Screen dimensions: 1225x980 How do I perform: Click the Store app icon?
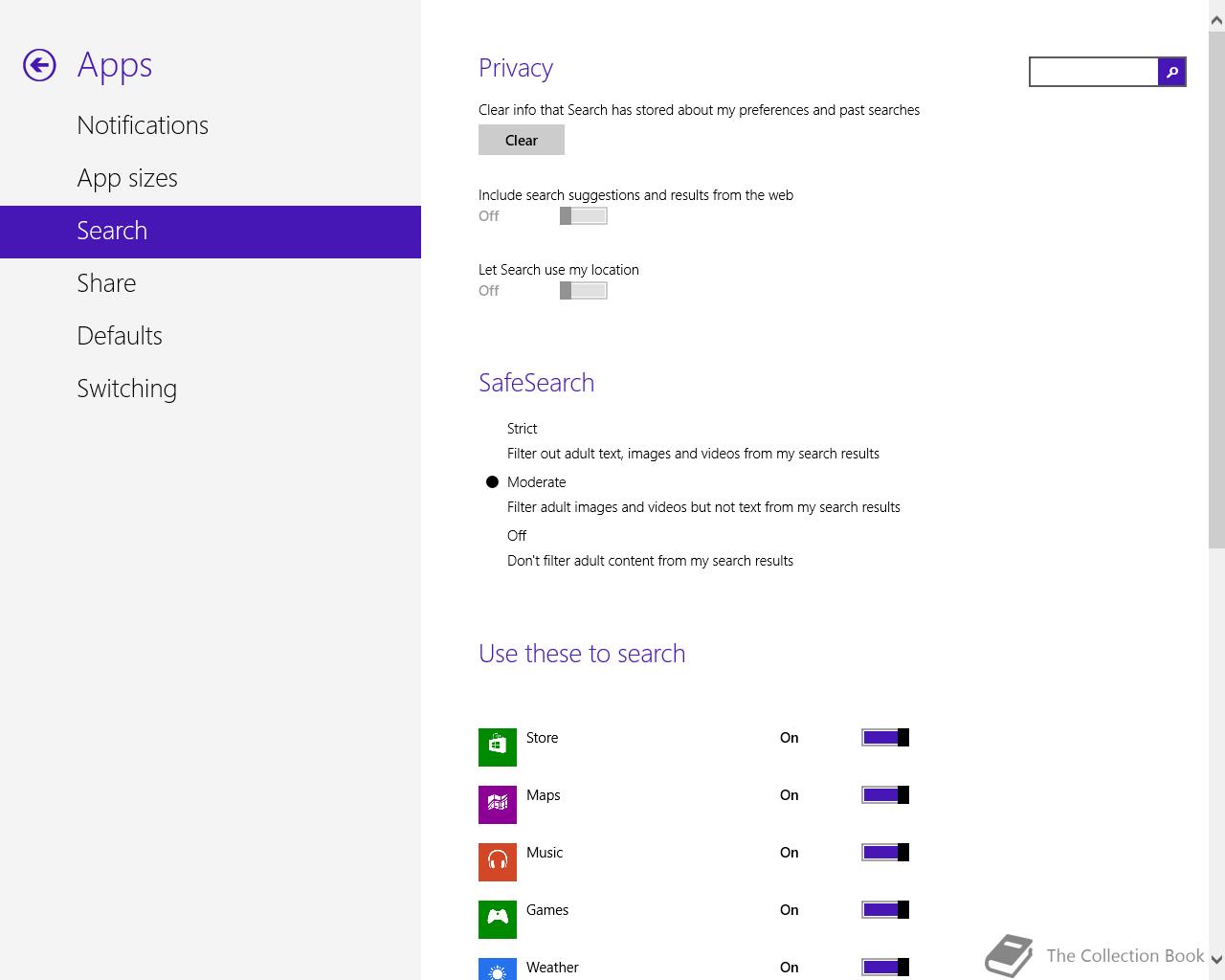click(x=498, y=746)
